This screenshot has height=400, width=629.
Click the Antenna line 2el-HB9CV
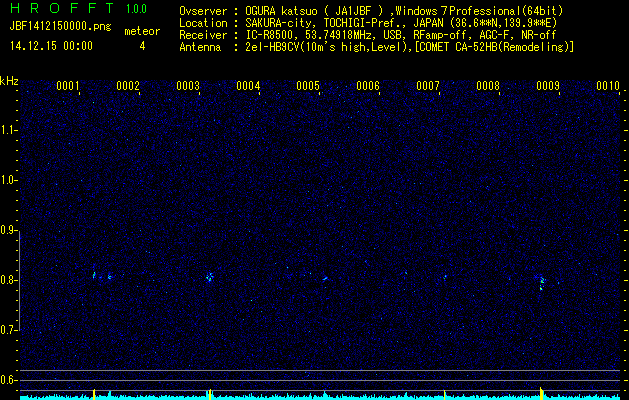click(x=376, y=47)
